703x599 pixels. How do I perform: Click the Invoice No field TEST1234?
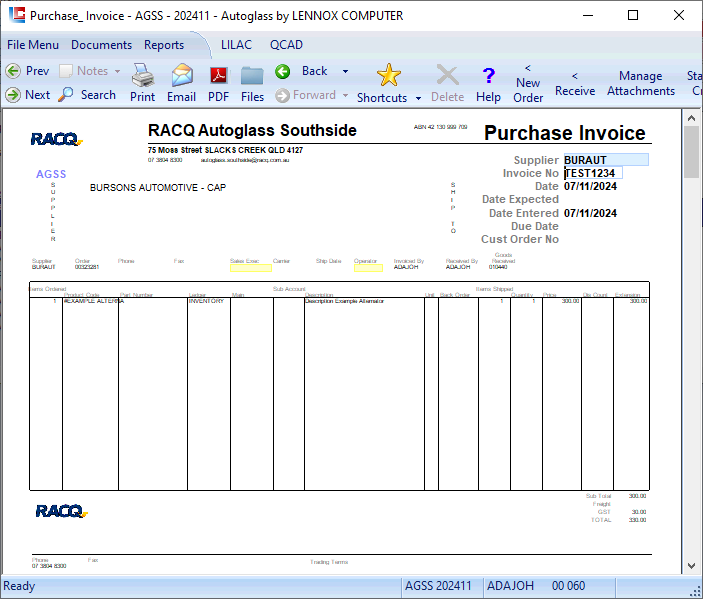click(x=593, y=173)
